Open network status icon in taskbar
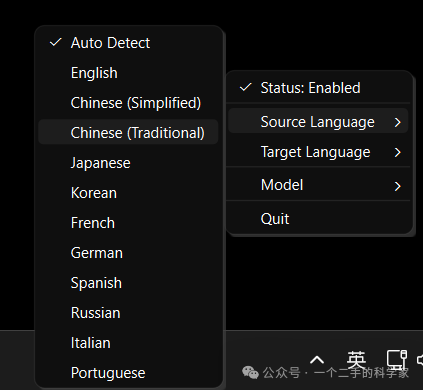 [x=397, y=360]
